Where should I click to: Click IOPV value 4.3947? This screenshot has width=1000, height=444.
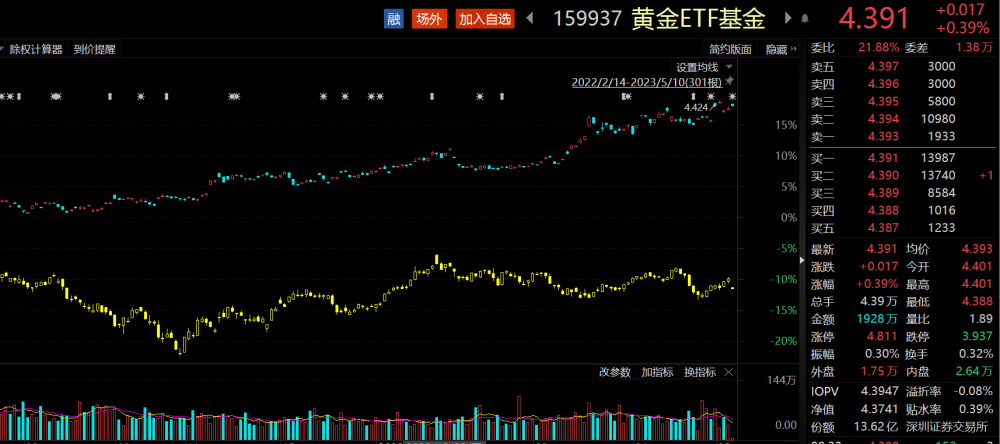click(x=880, y=391)
